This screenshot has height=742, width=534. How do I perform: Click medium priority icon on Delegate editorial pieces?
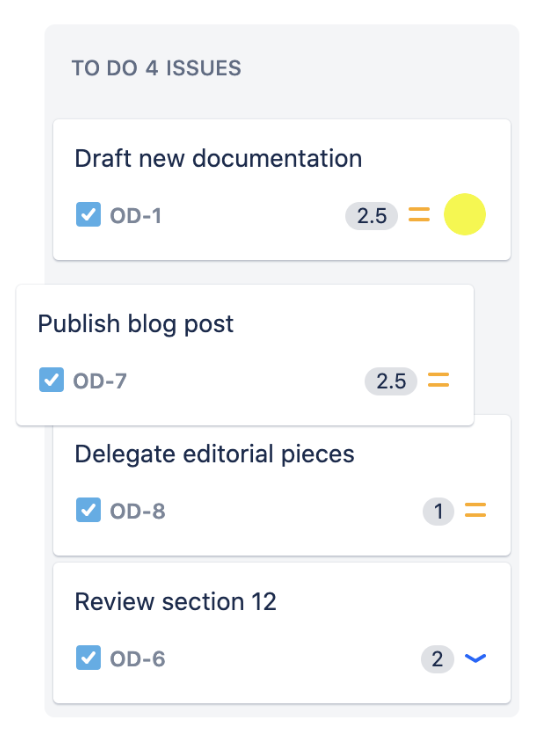click(x=475, y=510)
